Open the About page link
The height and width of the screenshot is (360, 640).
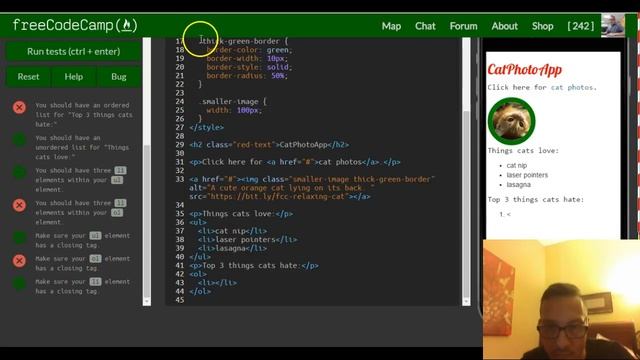[504, 26]
